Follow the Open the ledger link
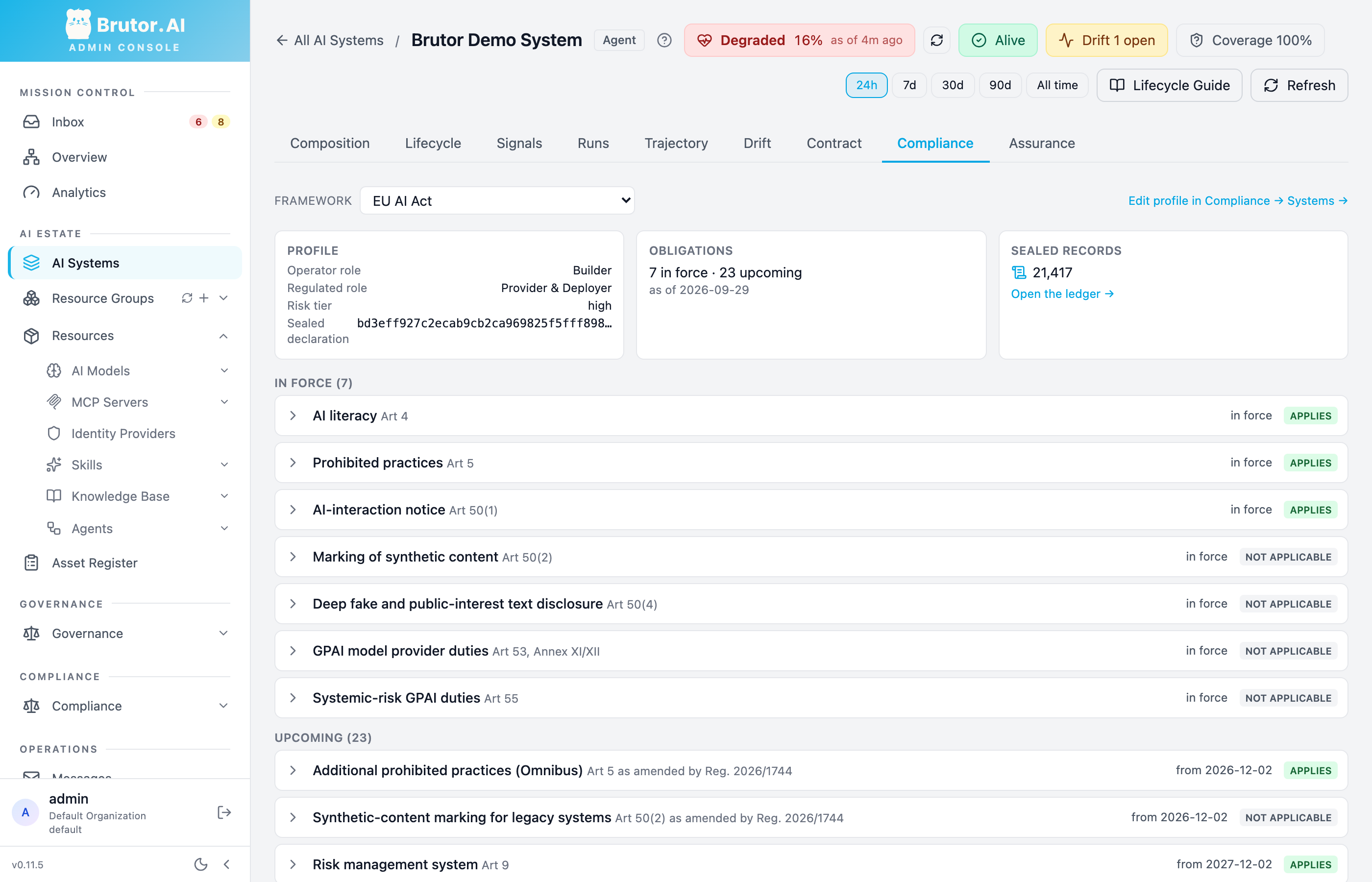The image size is (1372, 882). [x=1062, y=294]
